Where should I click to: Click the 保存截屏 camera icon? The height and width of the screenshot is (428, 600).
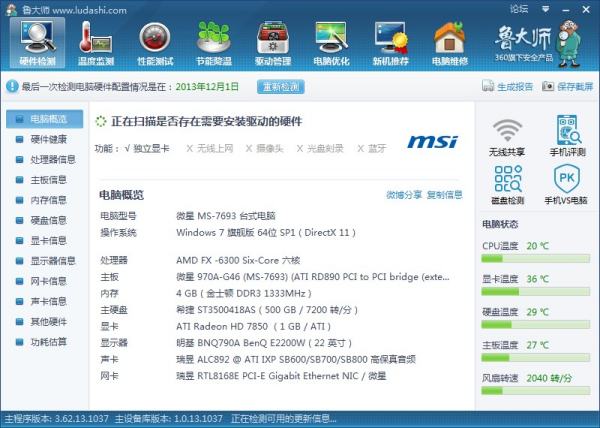point(548,86)
